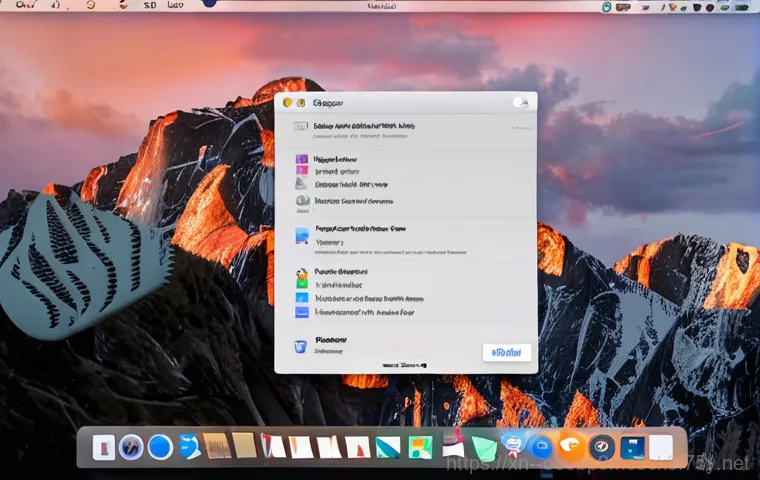This screenshot has height=480, width=760.
Task: Click the blue document icon in the dialog list
Action: point(302,236)
